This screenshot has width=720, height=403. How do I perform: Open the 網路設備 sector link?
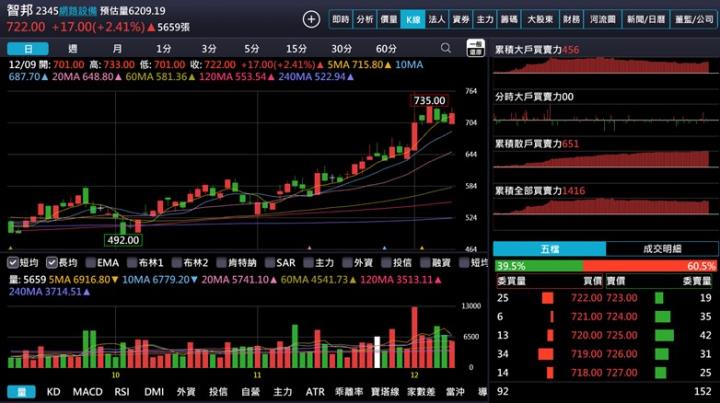pos(77,11)
